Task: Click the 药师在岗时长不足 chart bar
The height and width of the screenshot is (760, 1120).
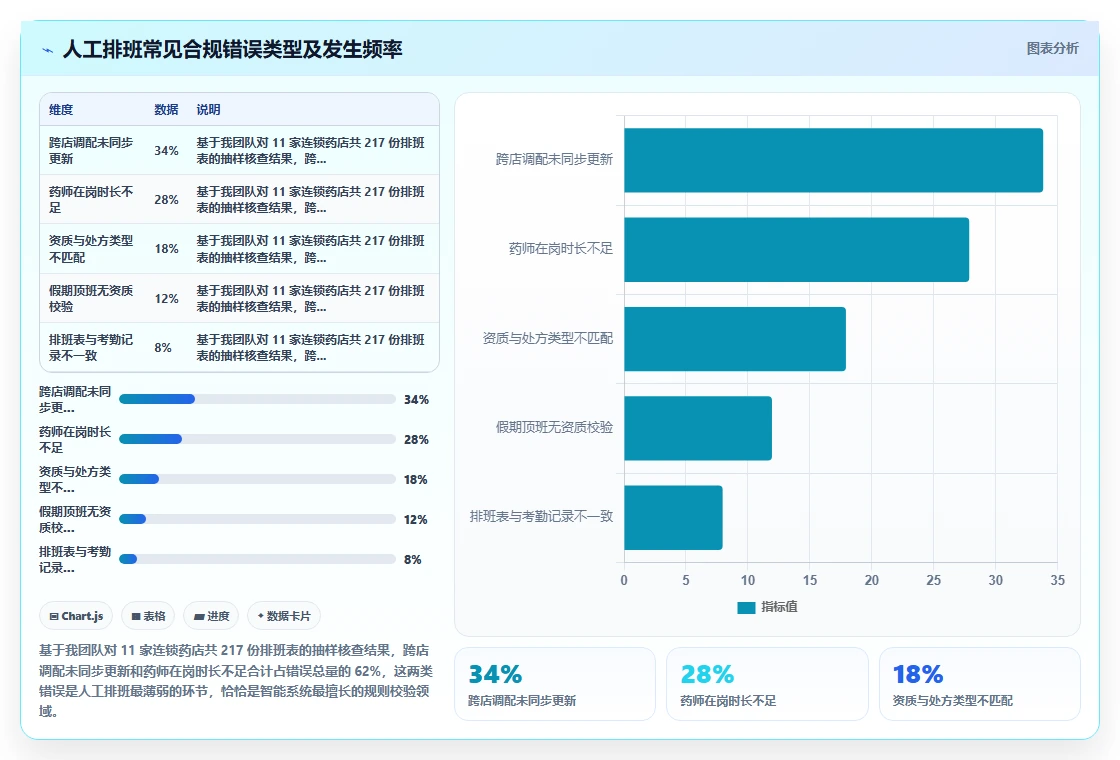Action: [x=796, y=249]
